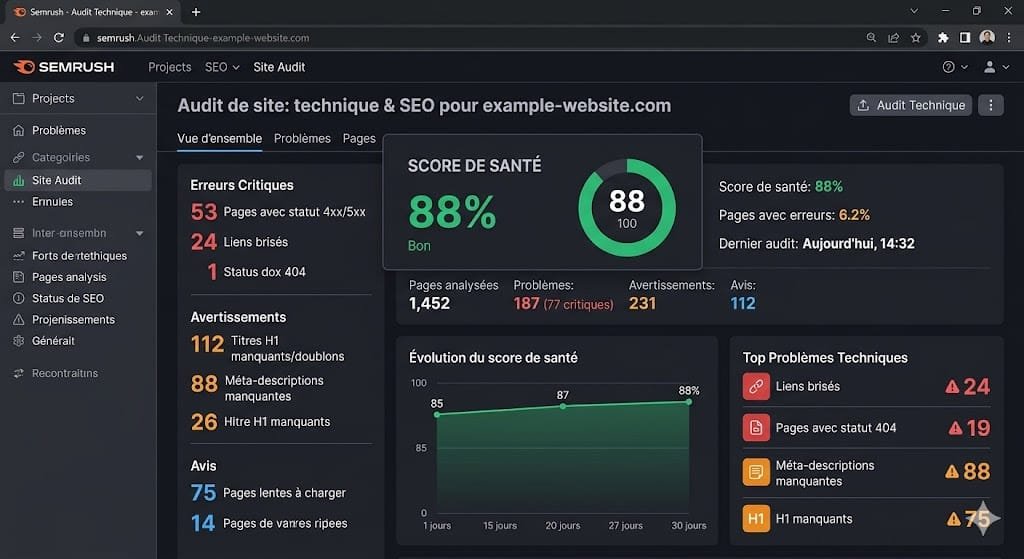
Task: Click 53 Pages avec statut 4xx/5xx
Action: [x=278, y=212]
